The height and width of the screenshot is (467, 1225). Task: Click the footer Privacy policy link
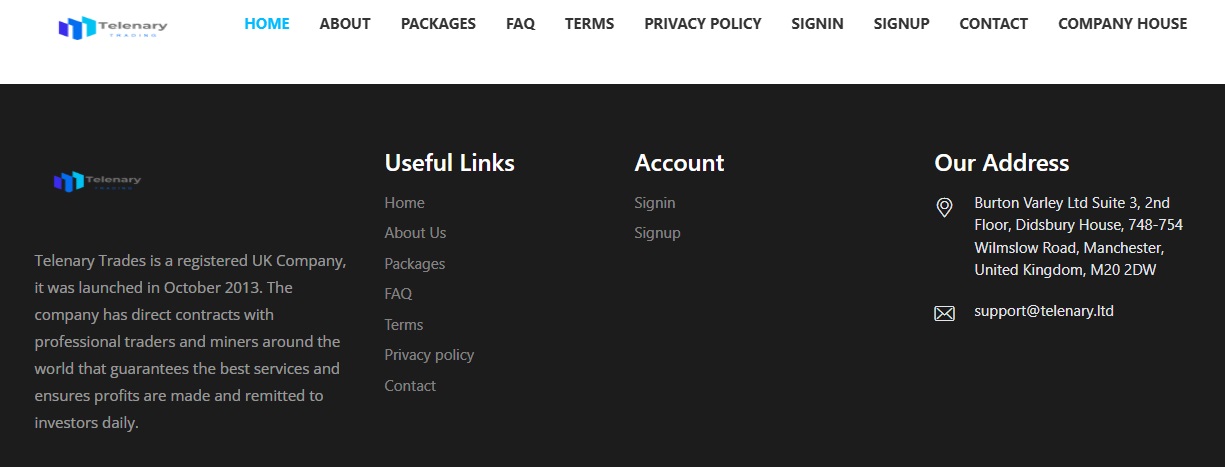429,355
